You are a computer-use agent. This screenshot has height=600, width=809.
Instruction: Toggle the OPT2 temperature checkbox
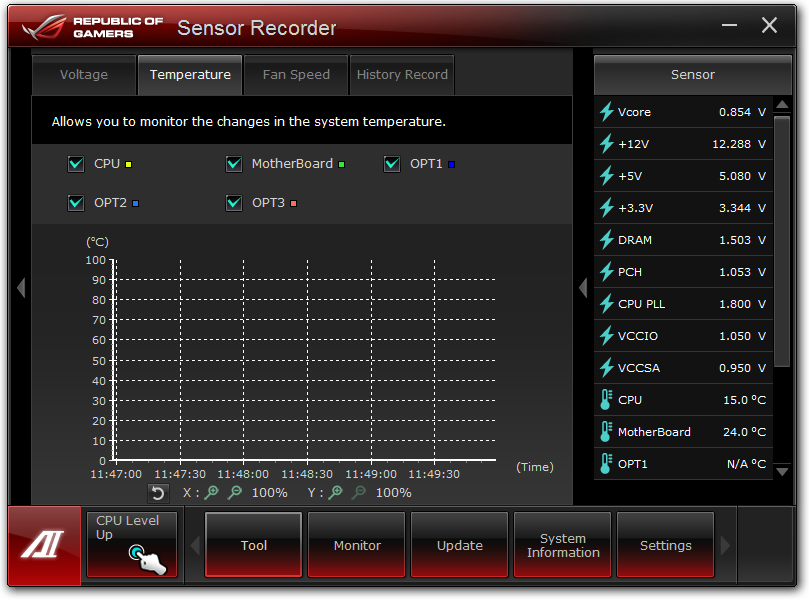tap(76, 203)
